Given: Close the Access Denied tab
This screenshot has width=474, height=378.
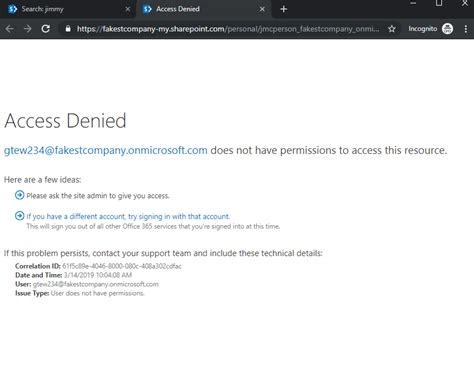Looking at the screenshot, I should [262, 9].
